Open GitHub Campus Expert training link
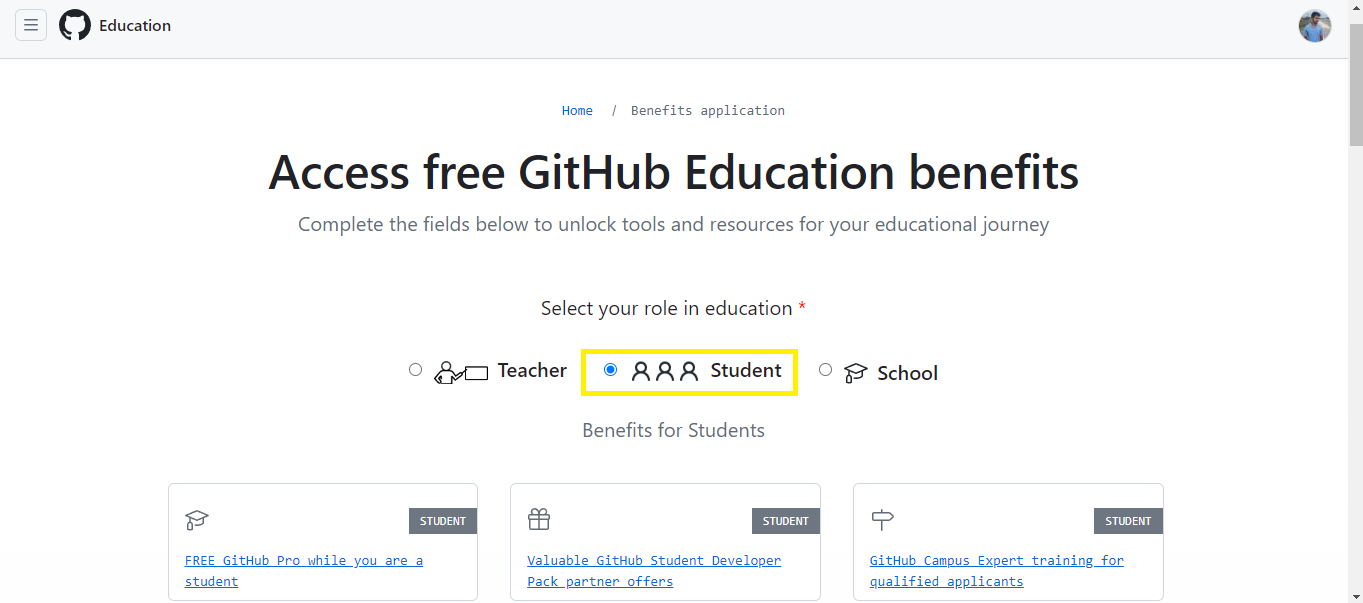 point(996,561)
